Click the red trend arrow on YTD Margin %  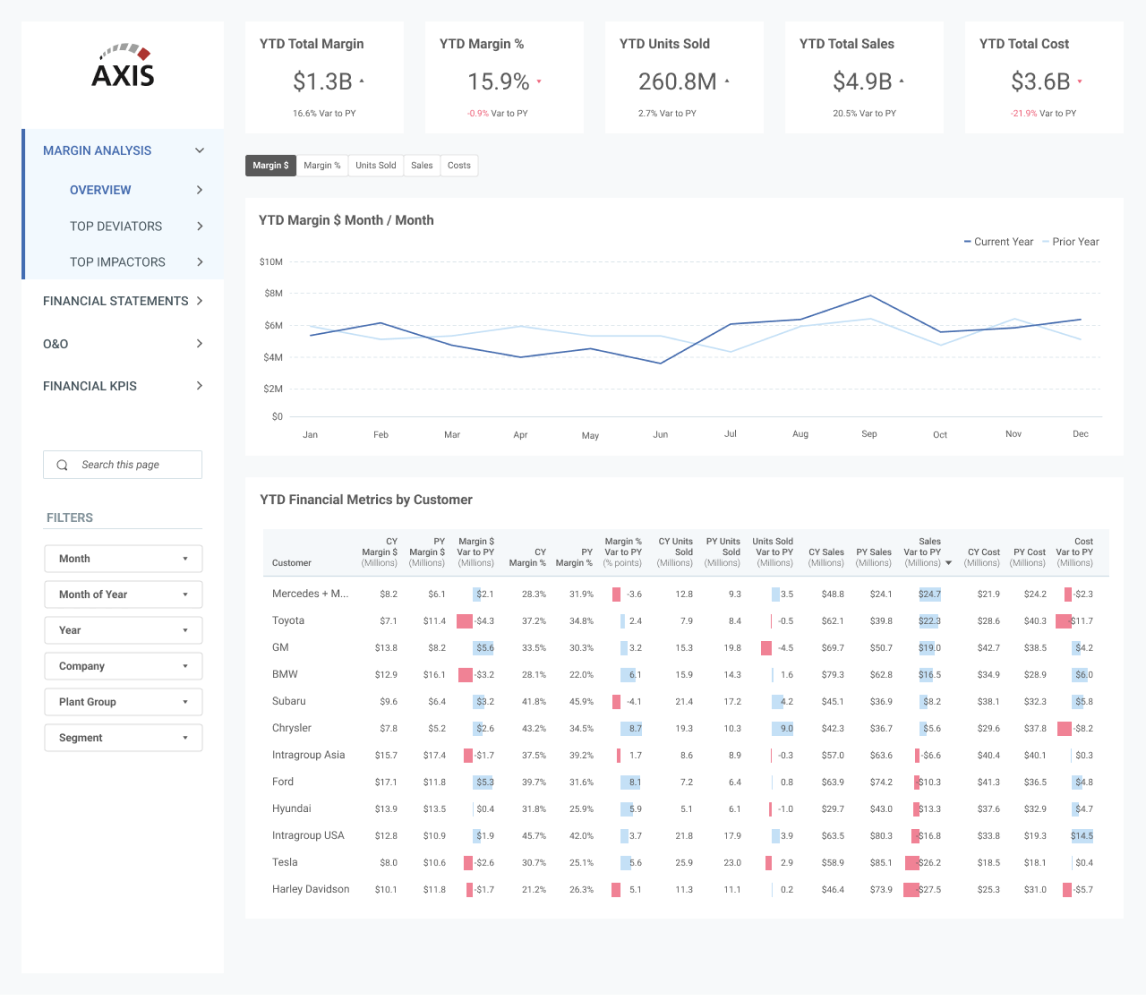pyautogui.click(x=539, y=81)
